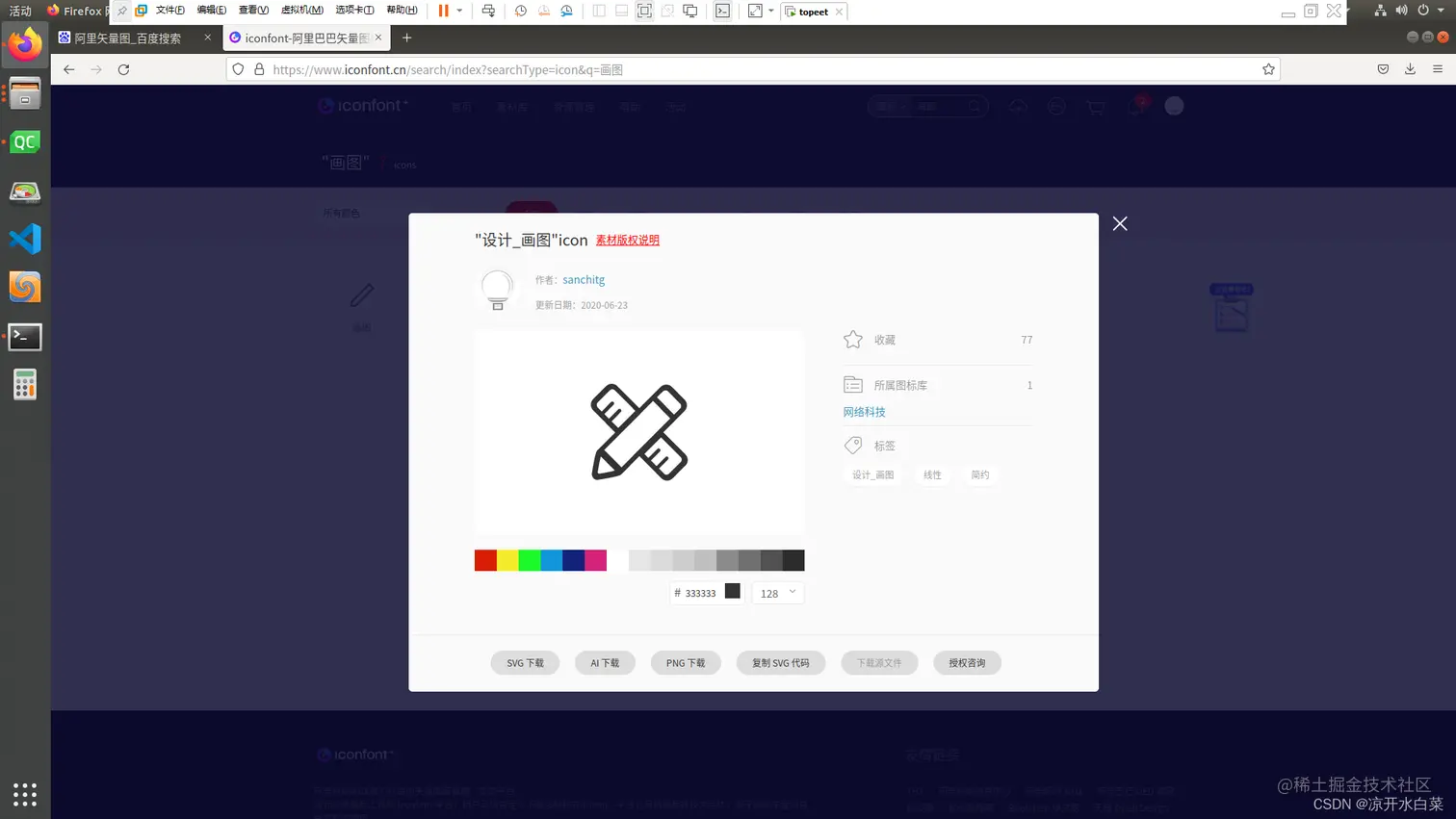Click the 所属图标库 library icon
1456x819 pixels.
tap(852, 384)
